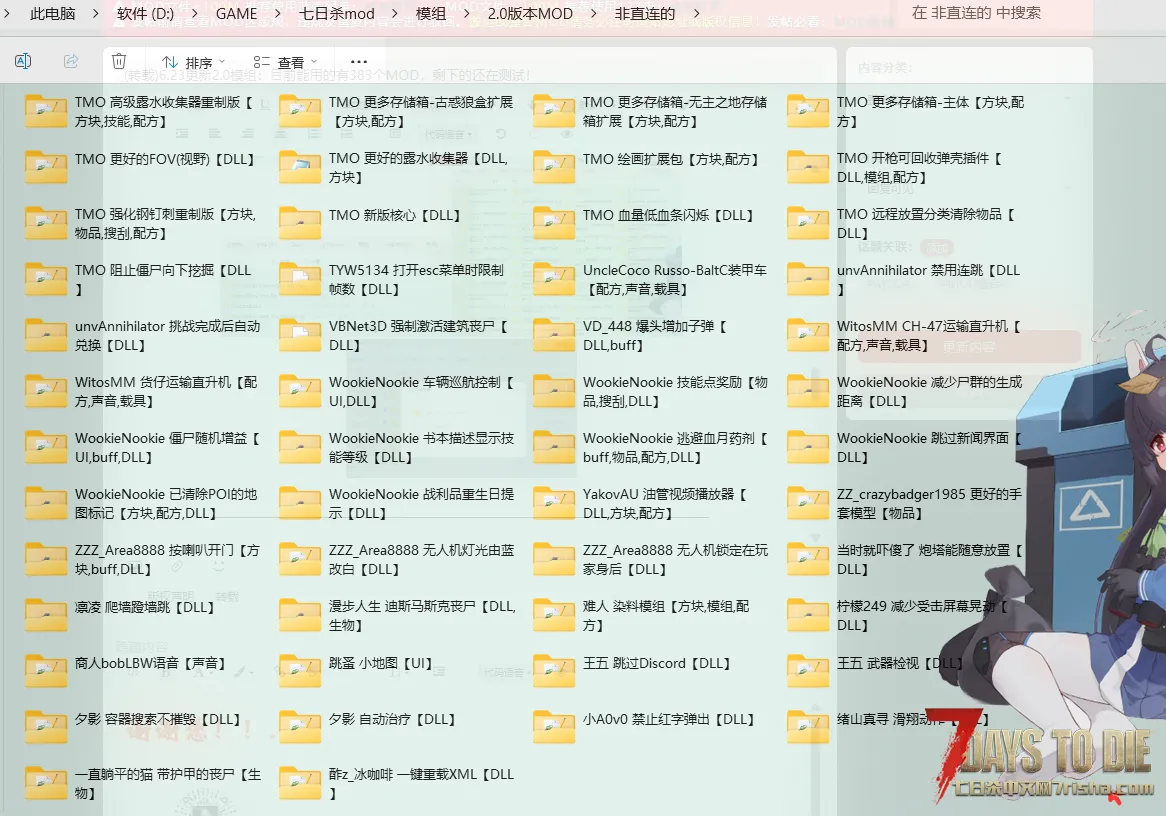Select folder icon of TMO 更多存储箱-主体
This screenshot has width=1166, height=816.
(808, 111)
